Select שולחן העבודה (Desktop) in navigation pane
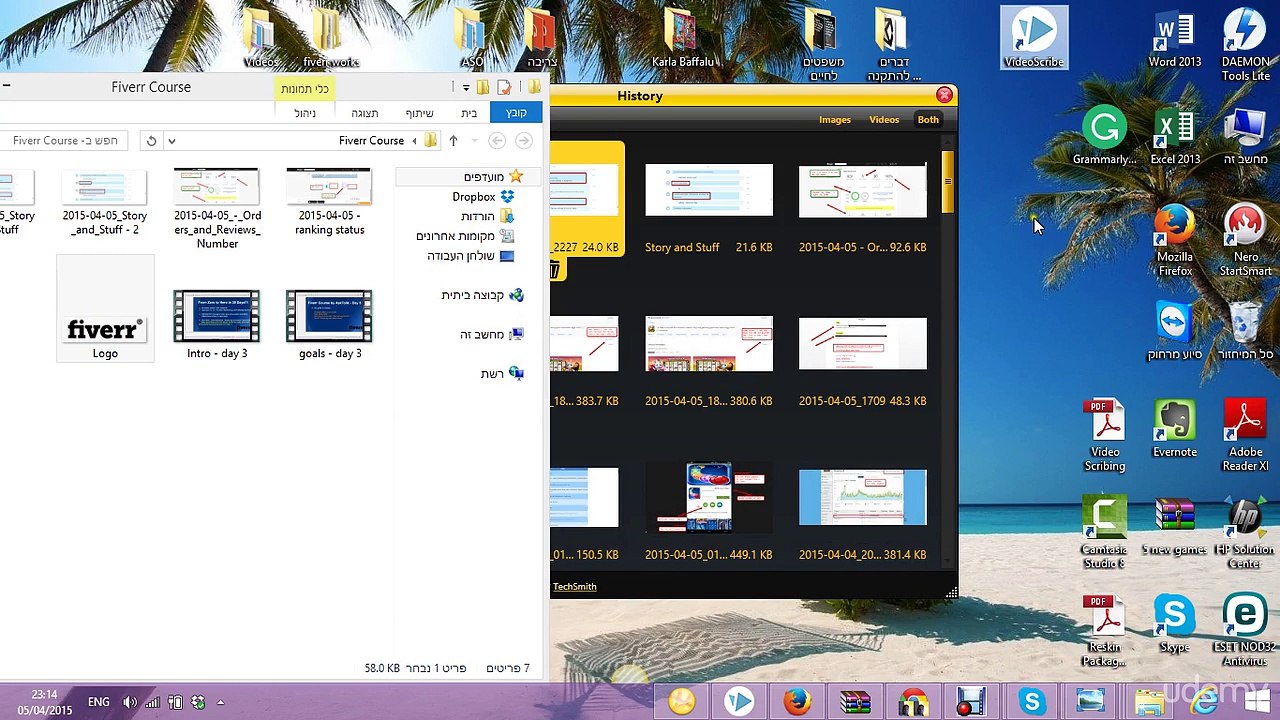Screen dimensions: 1280x720 click(470, 256)
